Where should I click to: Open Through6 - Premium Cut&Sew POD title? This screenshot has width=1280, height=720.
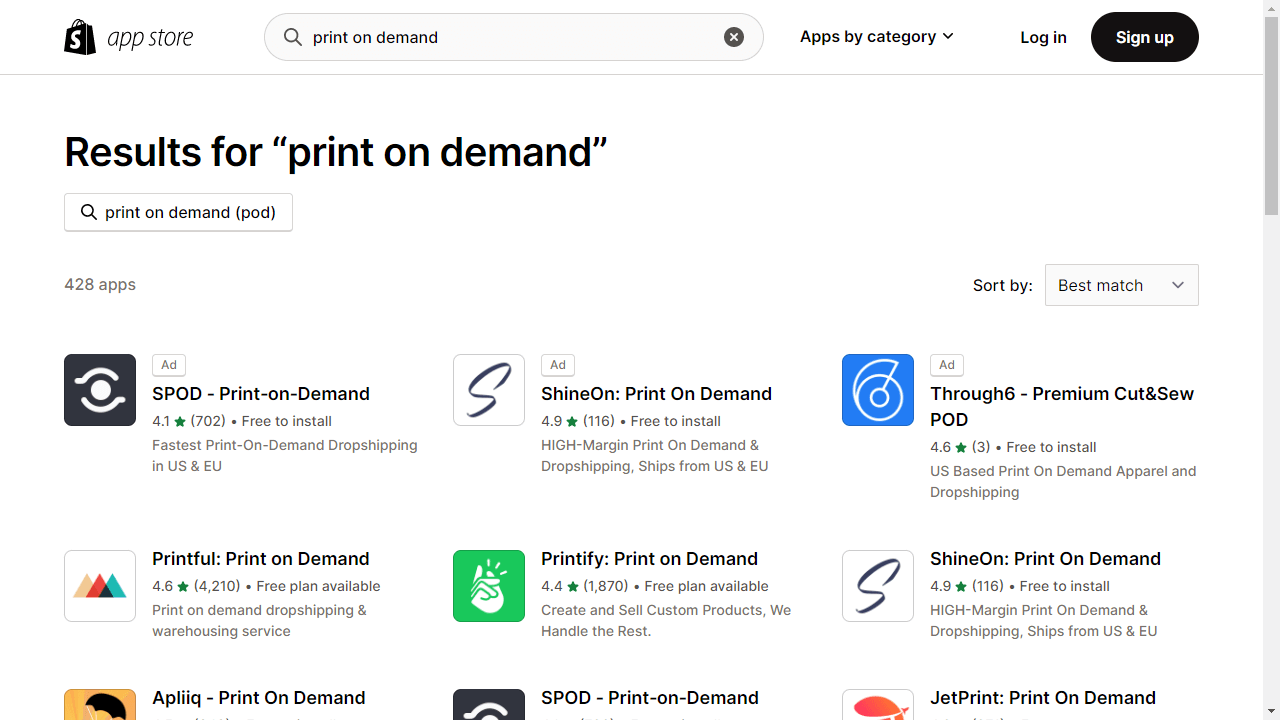[x=1062, y=407]
